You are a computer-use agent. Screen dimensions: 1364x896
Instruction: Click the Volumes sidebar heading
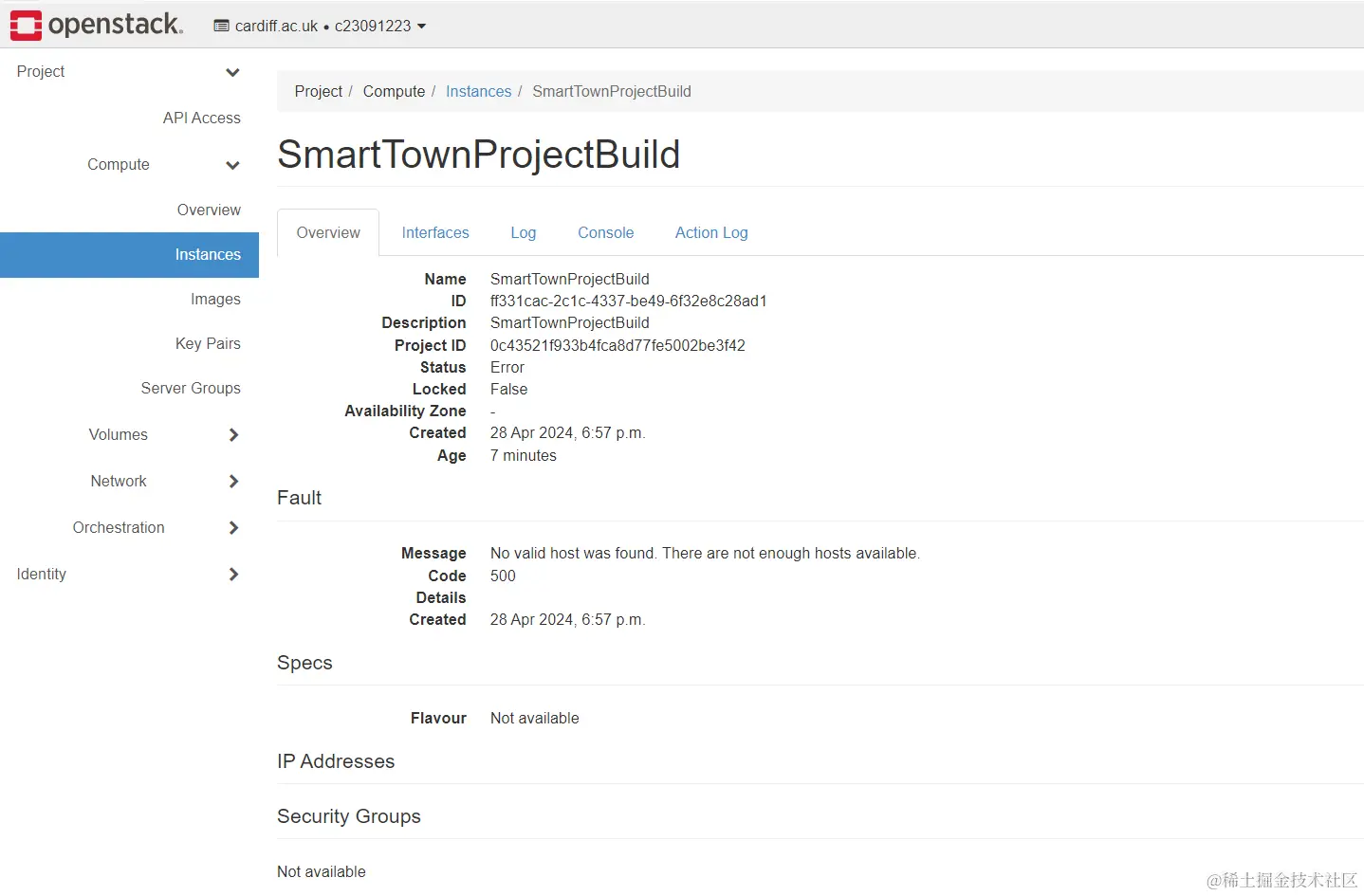[119, 434]
